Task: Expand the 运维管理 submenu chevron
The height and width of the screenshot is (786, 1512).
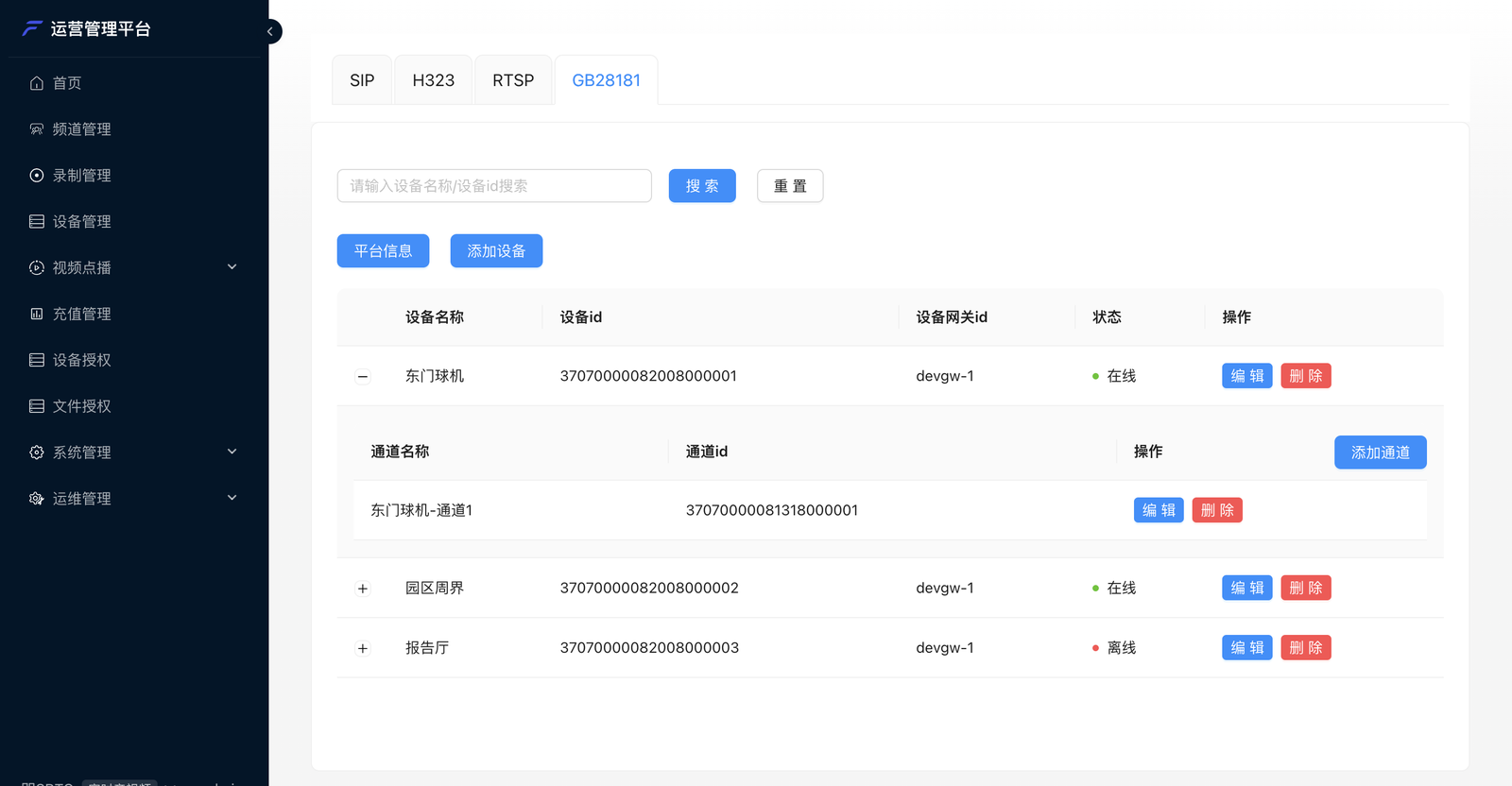Action: pyautogui.click(x=232, y=498)
